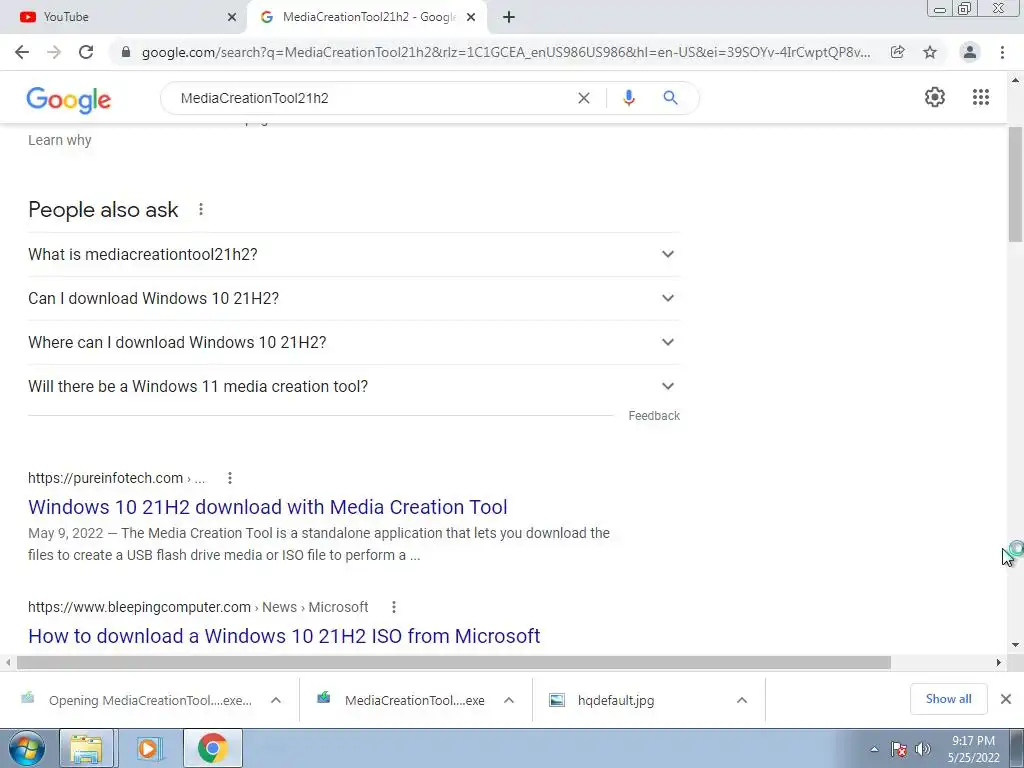Select the MediaCreationTool21h2 Google tab
1024x768 pixels.
click(366, 17)
